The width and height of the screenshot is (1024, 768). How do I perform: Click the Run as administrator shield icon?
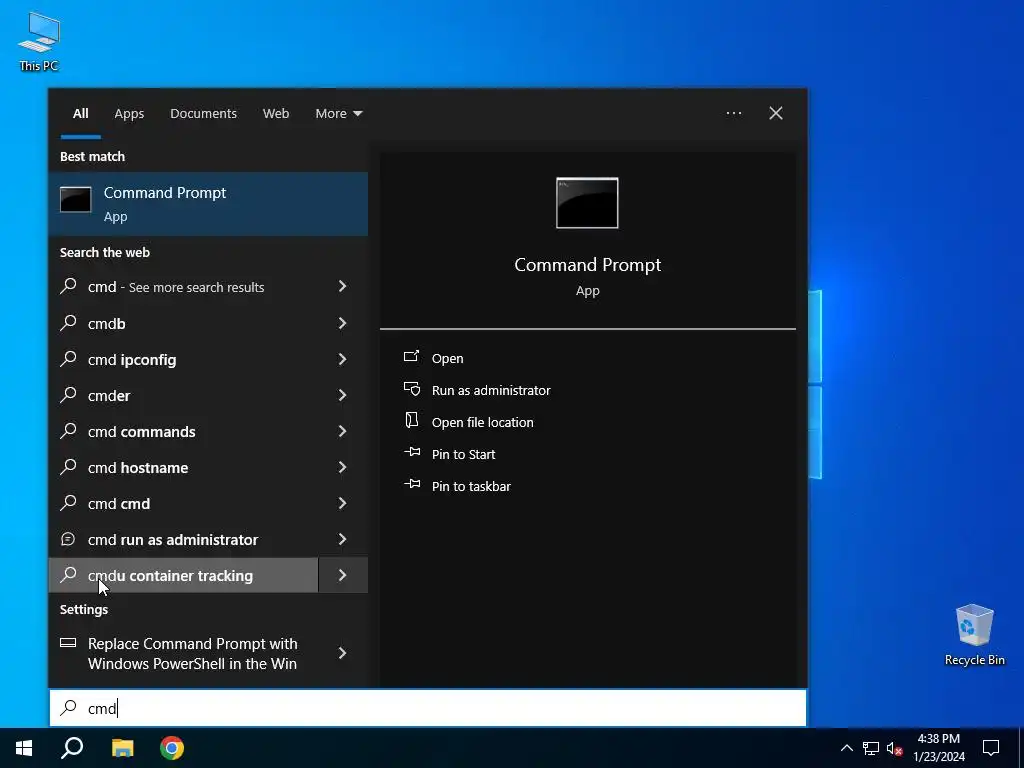point(411,389)
